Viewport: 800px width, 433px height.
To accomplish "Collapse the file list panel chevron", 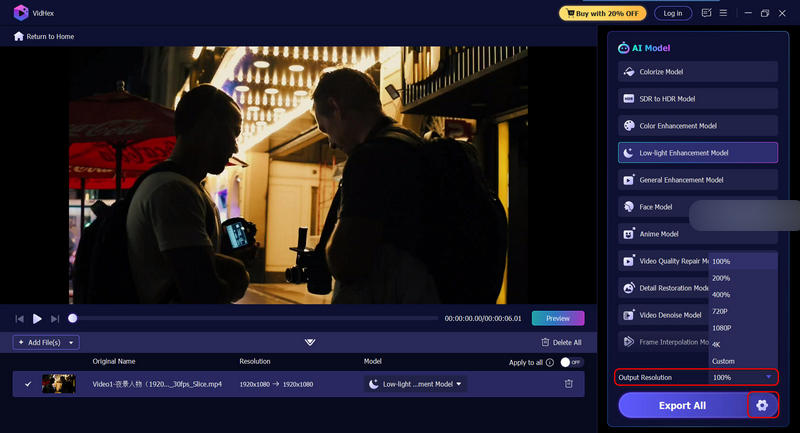I will click(x=310, y=342).
